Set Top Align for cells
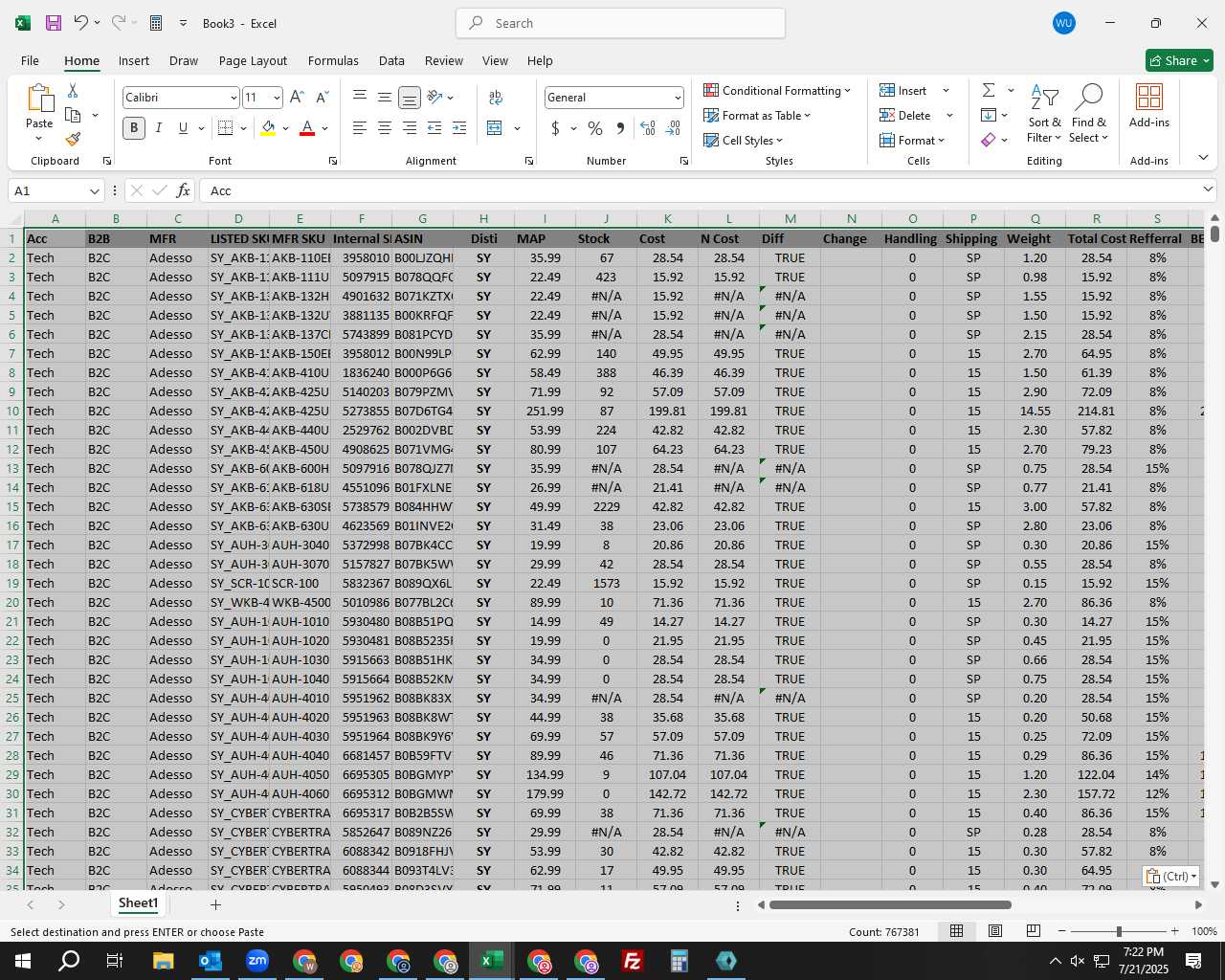Image resolution: width=1225 pixels, height=980 pixels. click(360, 98)
